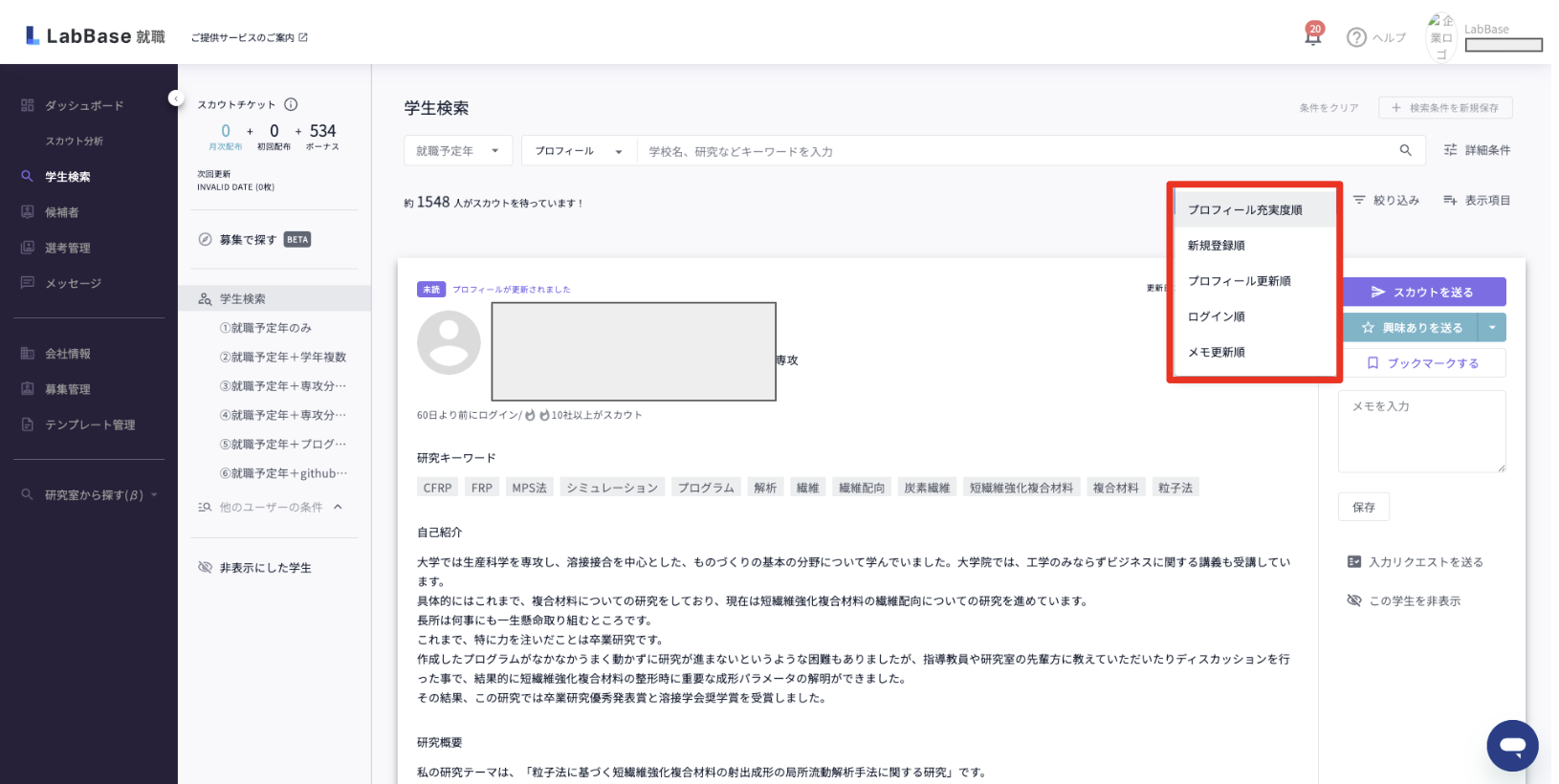Image resolution: width=1559 pixels, height=784 pixels.
Task: Open 募集で探す BETA
Action: [254, 240]
